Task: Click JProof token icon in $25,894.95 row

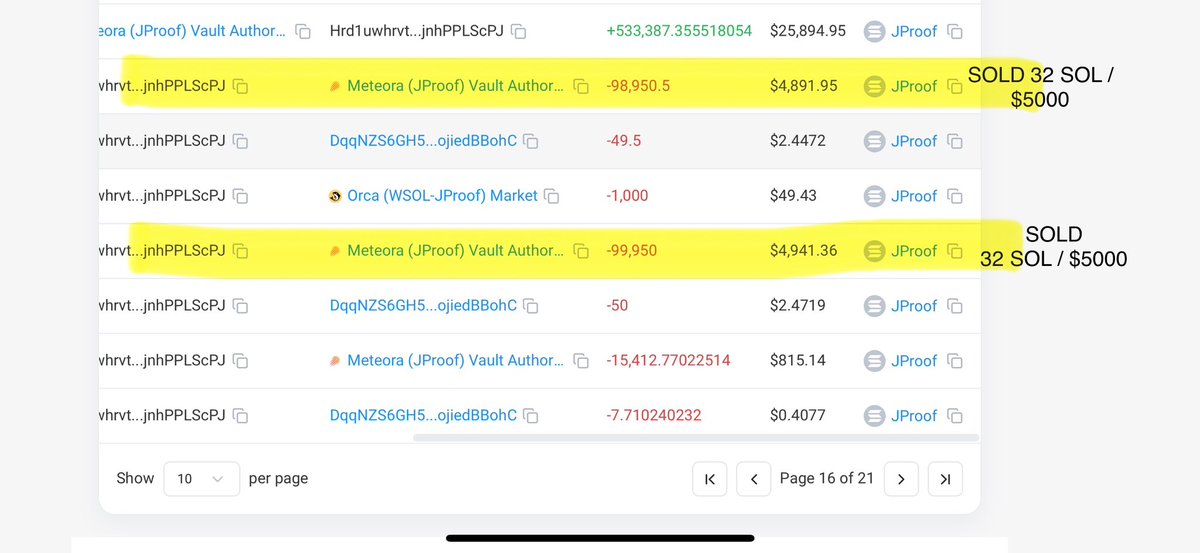Action: [874, 32]
